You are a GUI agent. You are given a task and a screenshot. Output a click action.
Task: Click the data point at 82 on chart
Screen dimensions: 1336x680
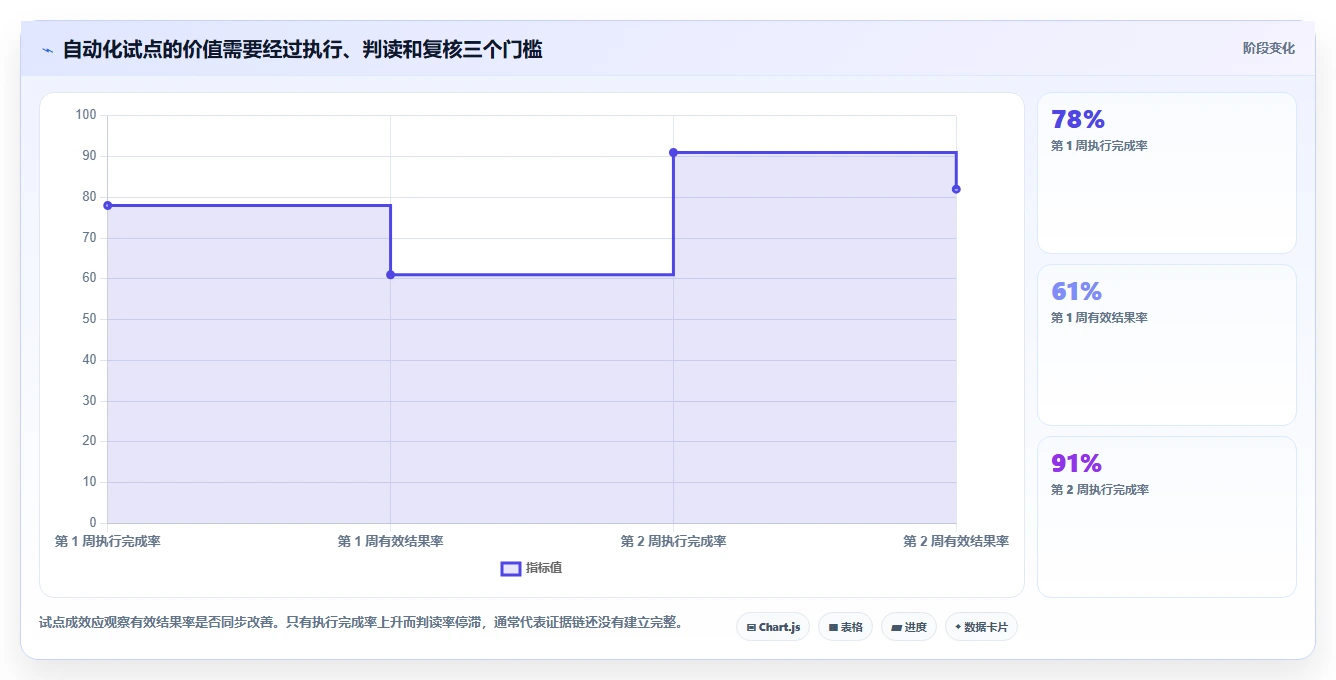tap(956, 189)
